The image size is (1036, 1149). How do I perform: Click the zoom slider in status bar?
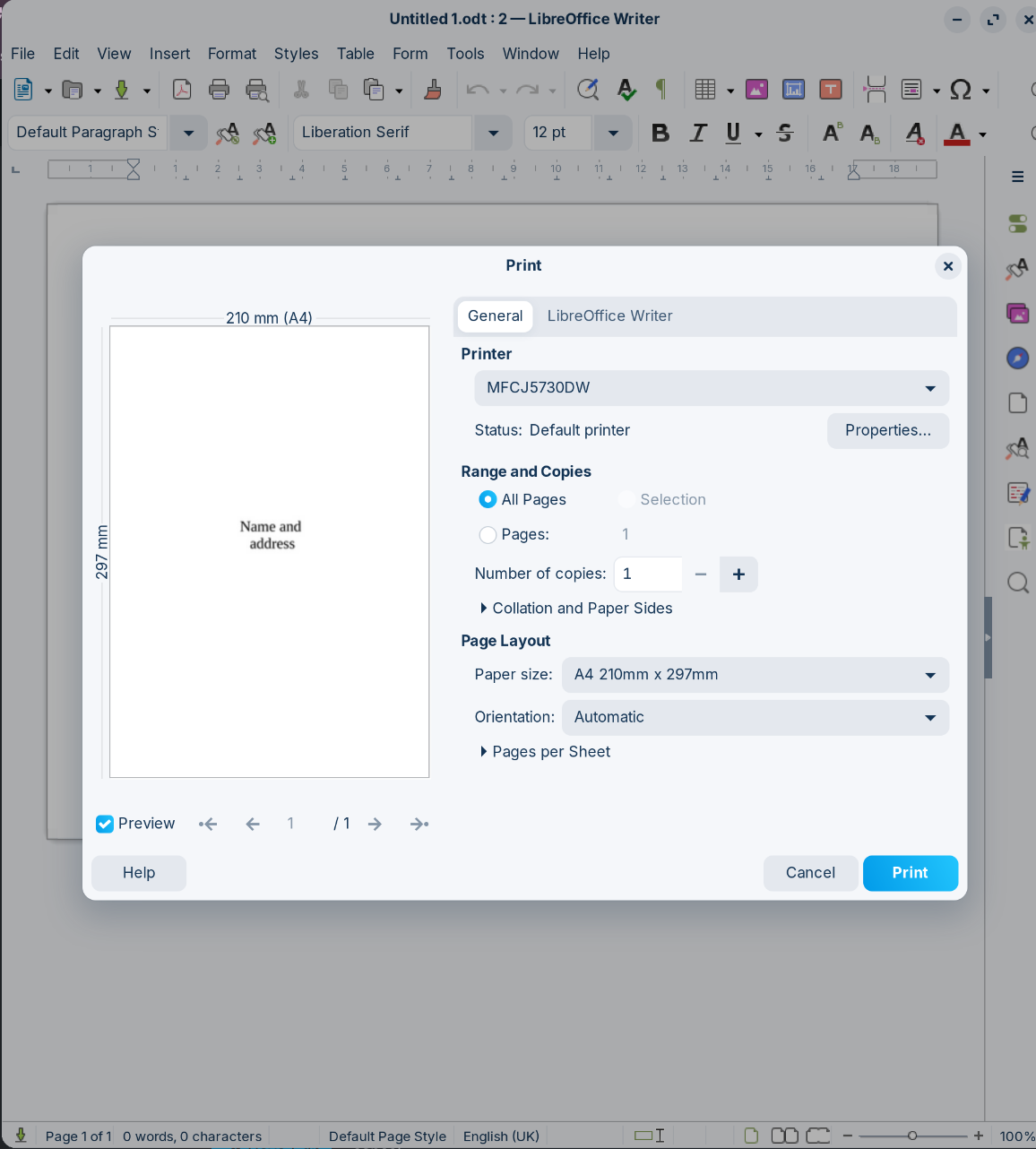tap(912, 1136)
